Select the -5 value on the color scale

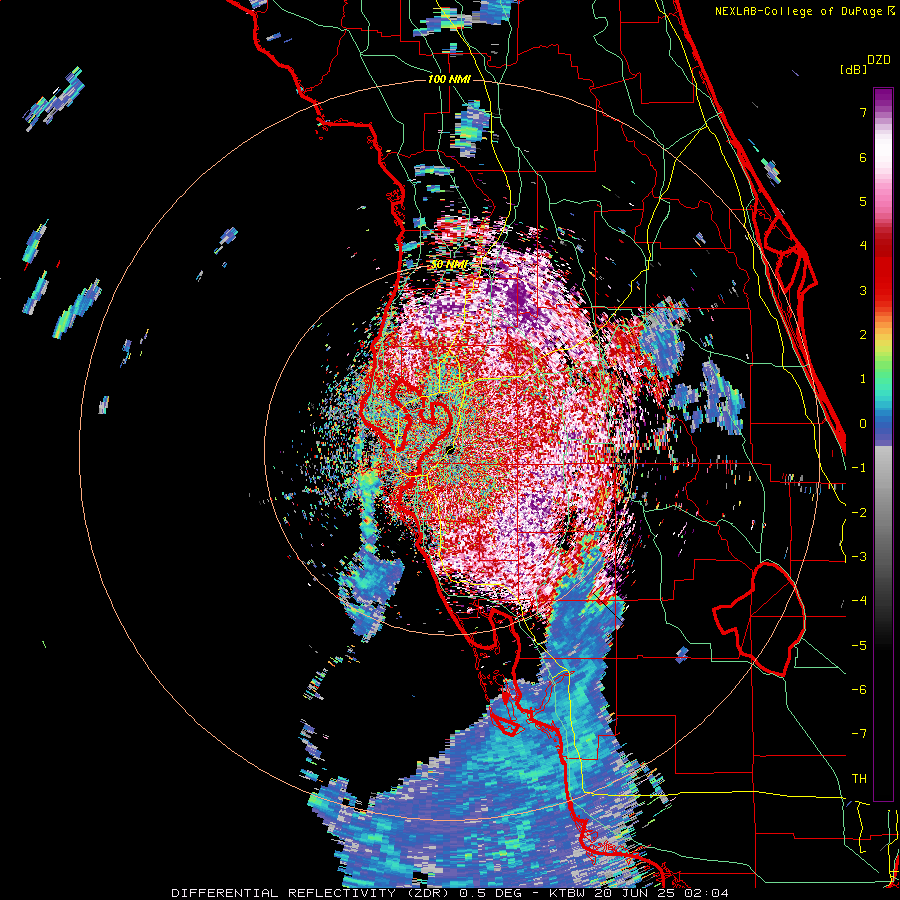coord(859,646)
